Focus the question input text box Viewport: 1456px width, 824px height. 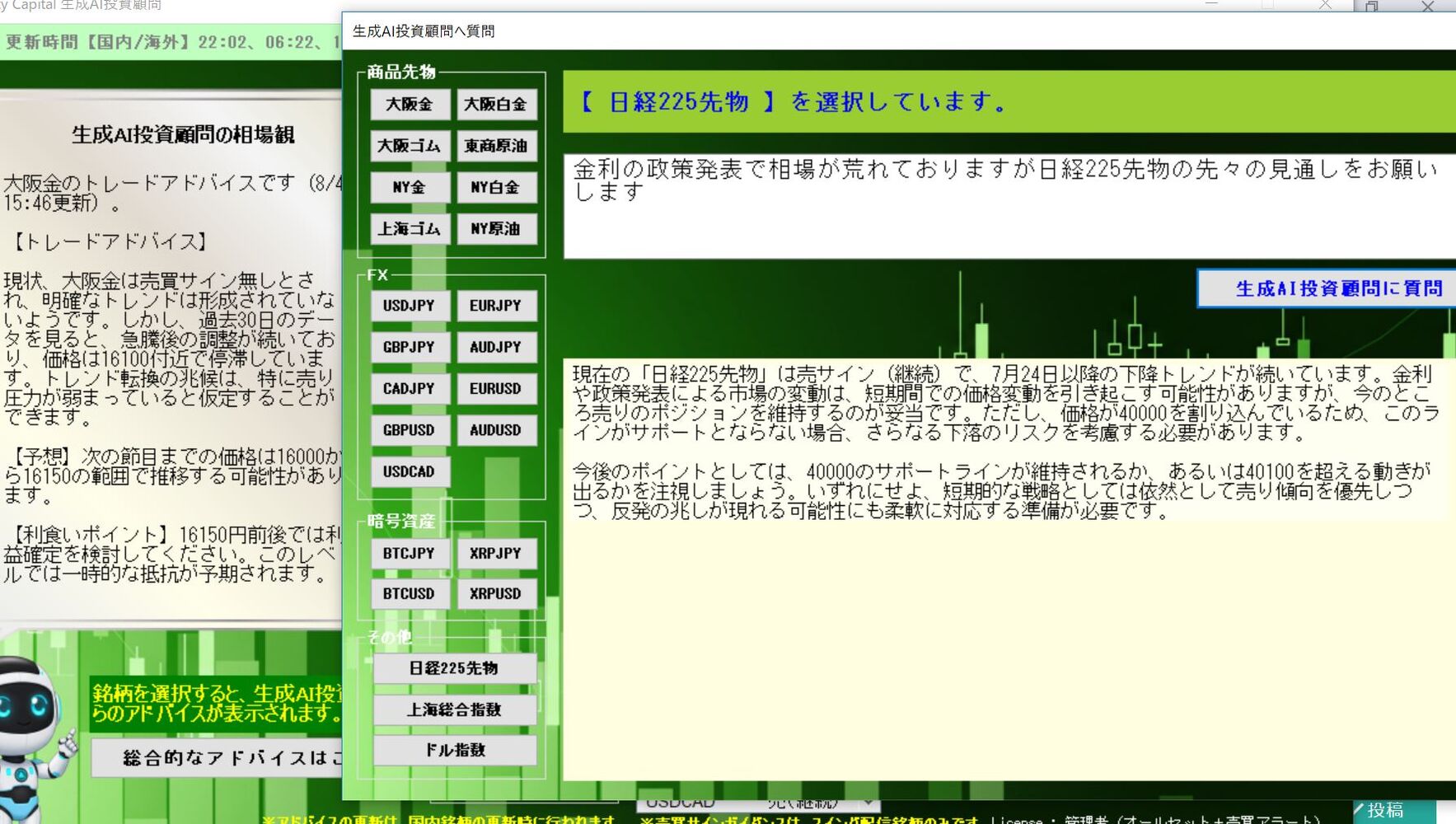tap(1009, 206)
